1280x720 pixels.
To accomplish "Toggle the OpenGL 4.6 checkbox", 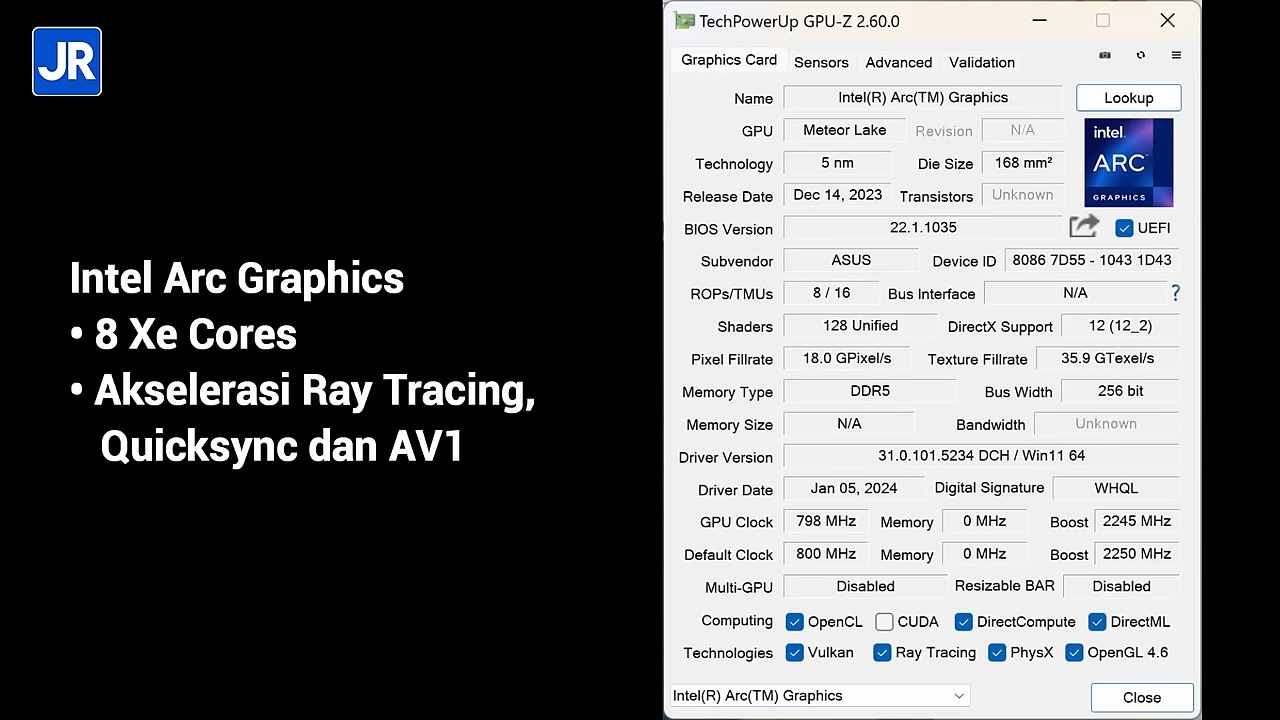I will click(1074, 653).
